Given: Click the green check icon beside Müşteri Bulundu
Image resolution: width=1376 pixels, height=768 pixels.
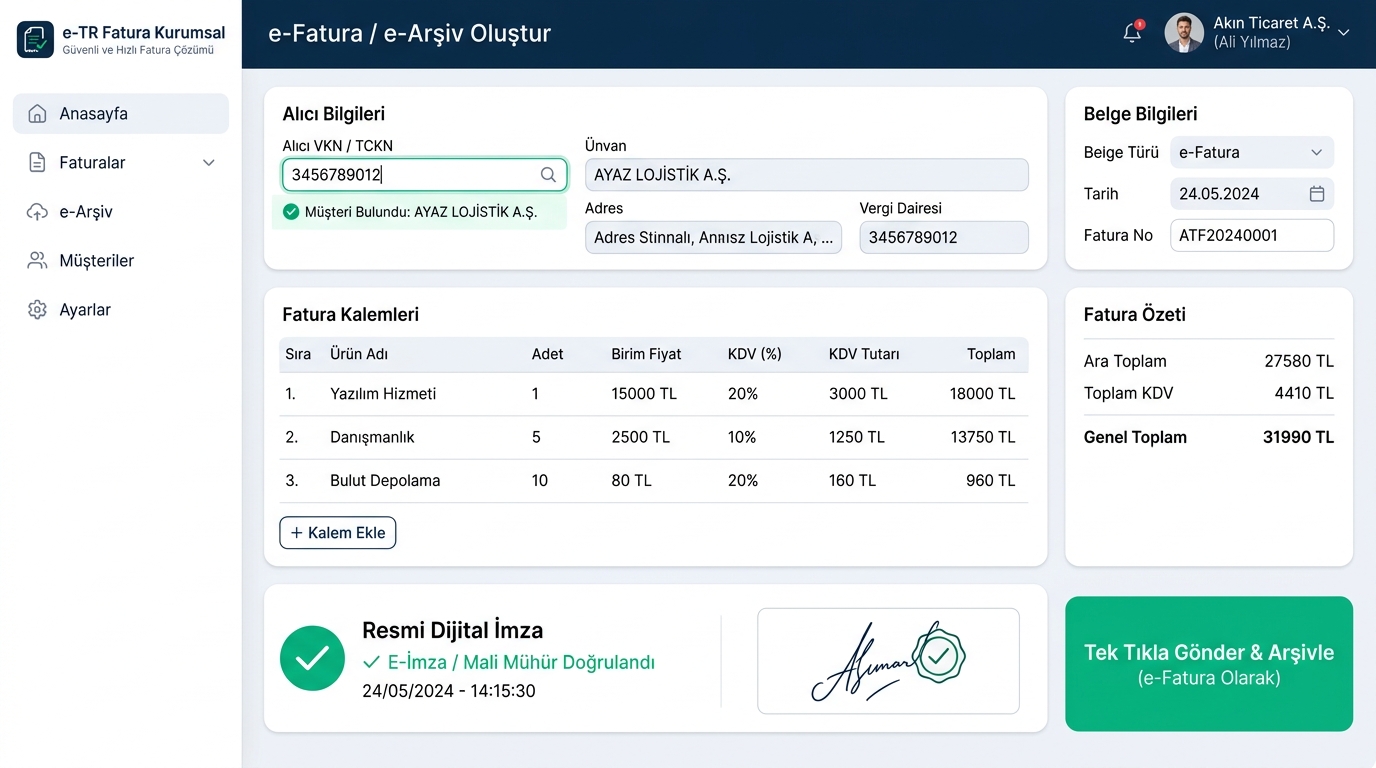Looking at the screenshot, I should coord(291,211).
